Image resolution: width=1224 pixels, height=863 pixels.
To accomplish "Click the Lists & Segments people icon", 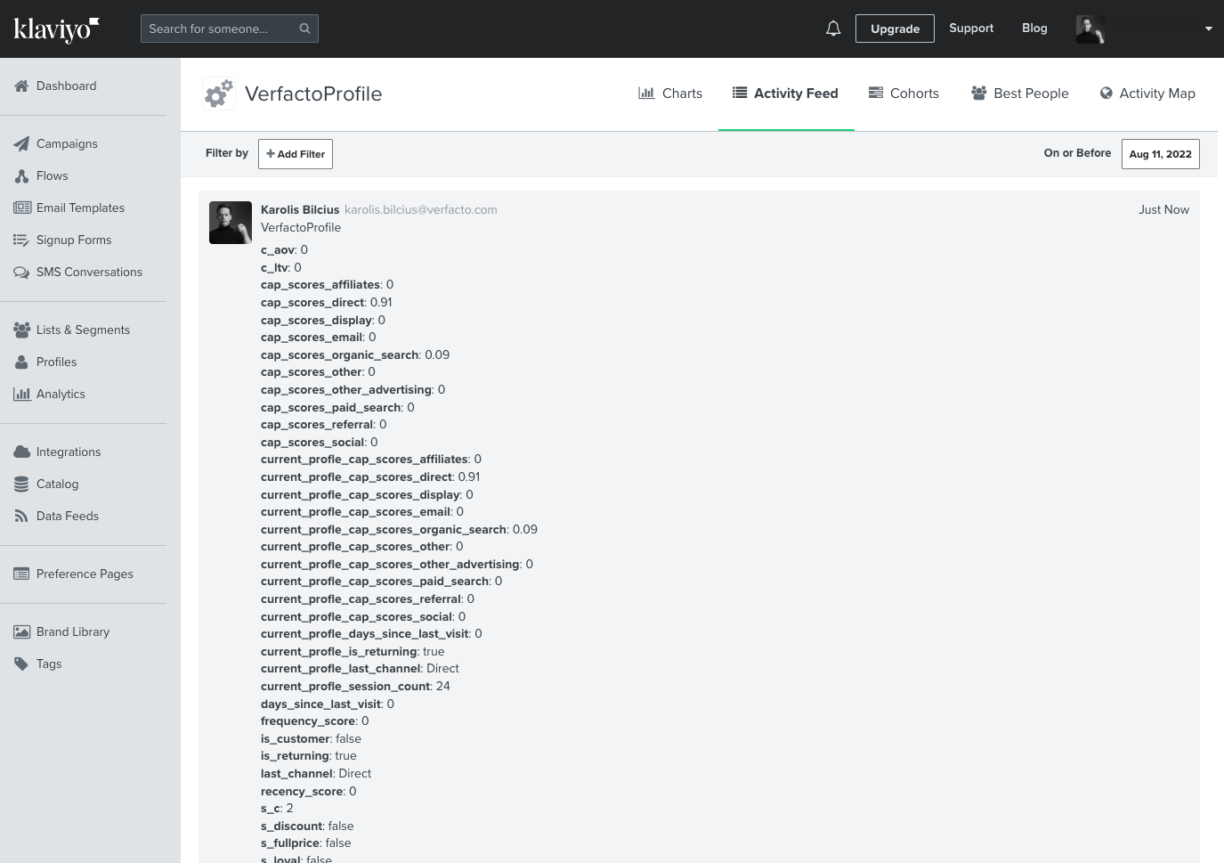I will [x=21, y=330].
